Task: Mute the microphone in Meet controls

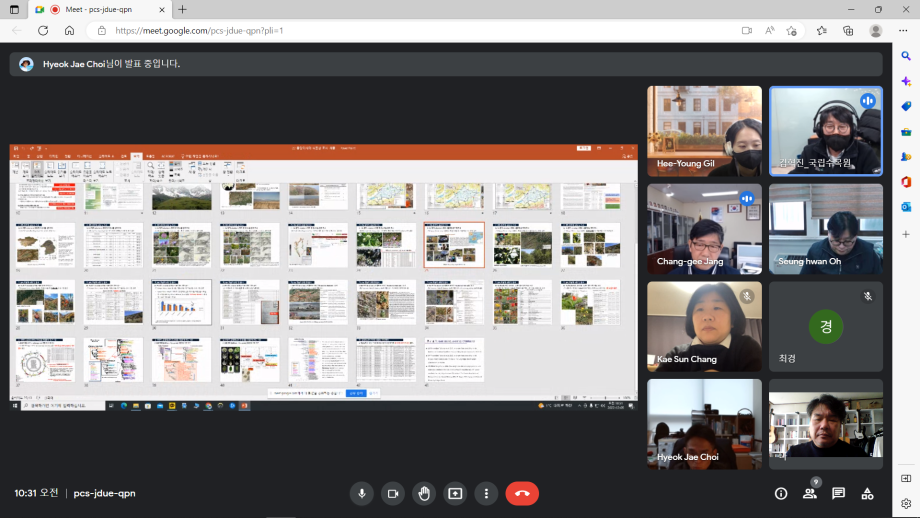Action: tap(362, 493)
